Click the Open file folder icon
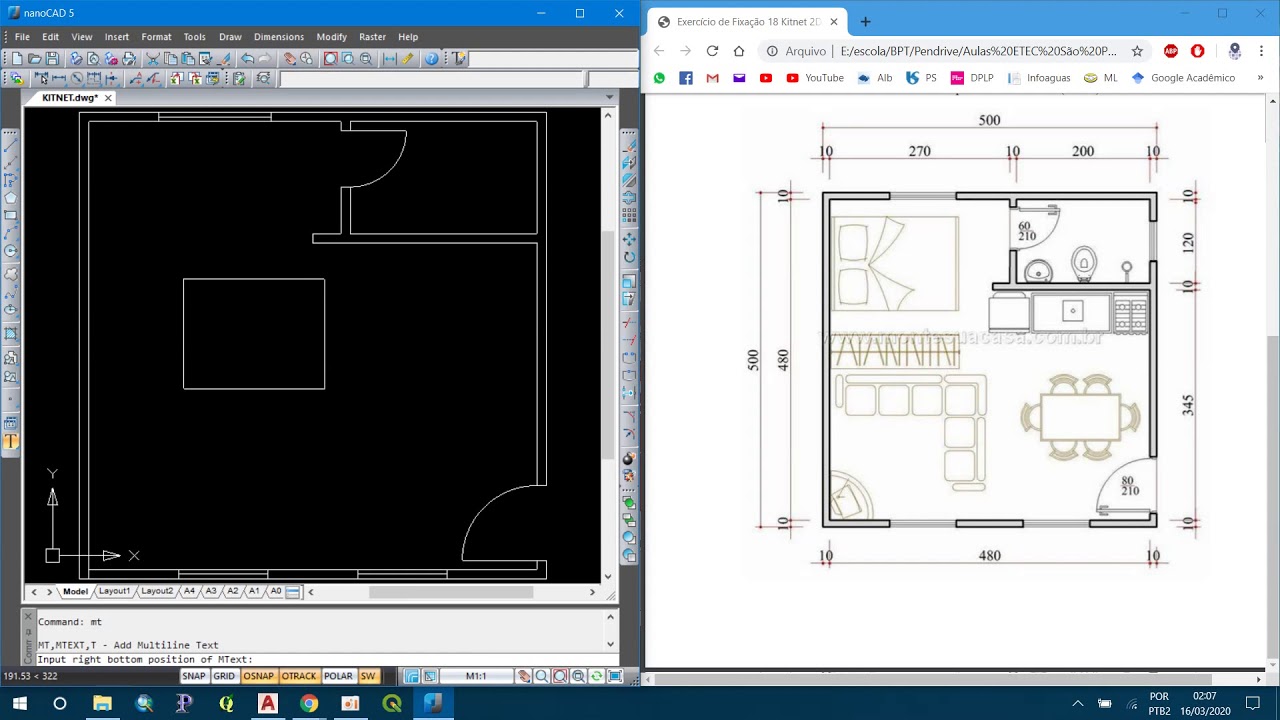This screenshot has width=1280, height=720. [x=34, y=59]
